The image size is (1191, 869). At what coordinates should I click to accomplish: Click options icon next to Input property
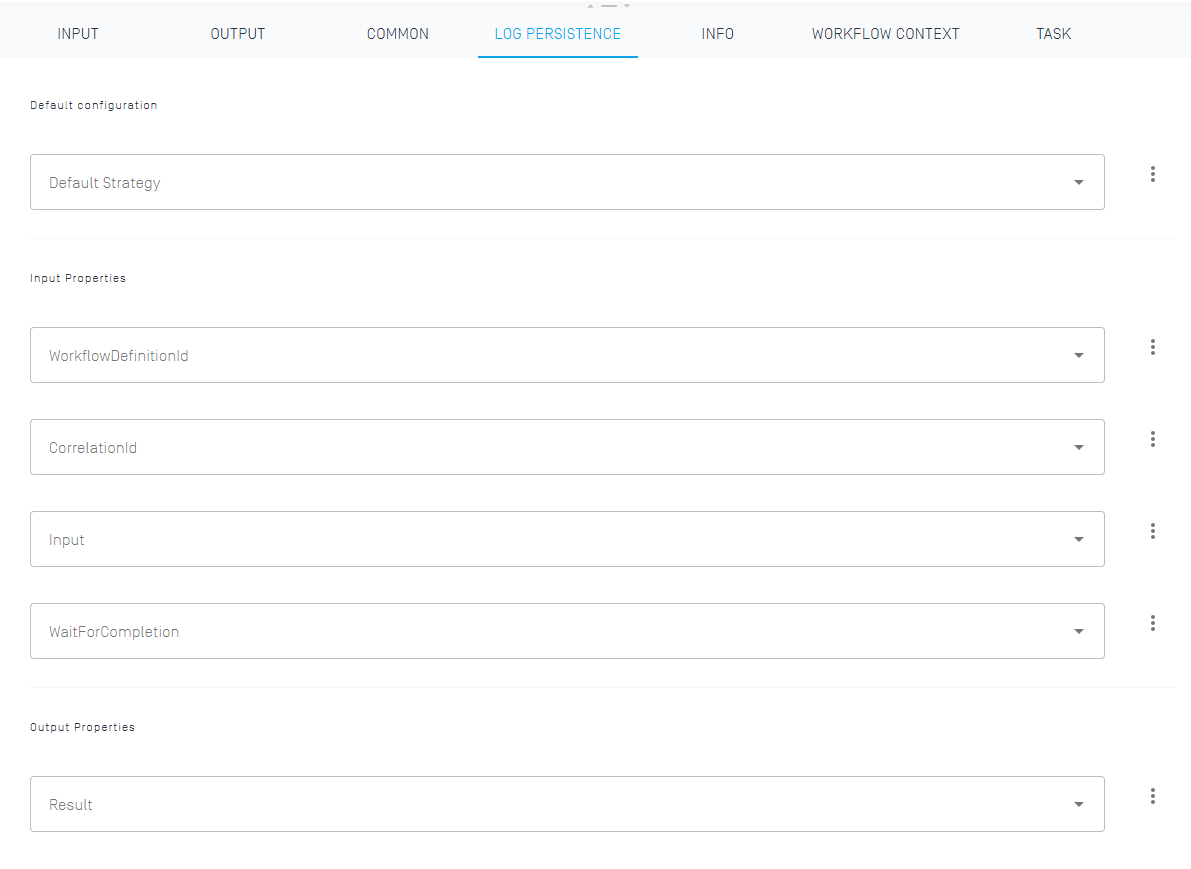tap(1152, 531)
